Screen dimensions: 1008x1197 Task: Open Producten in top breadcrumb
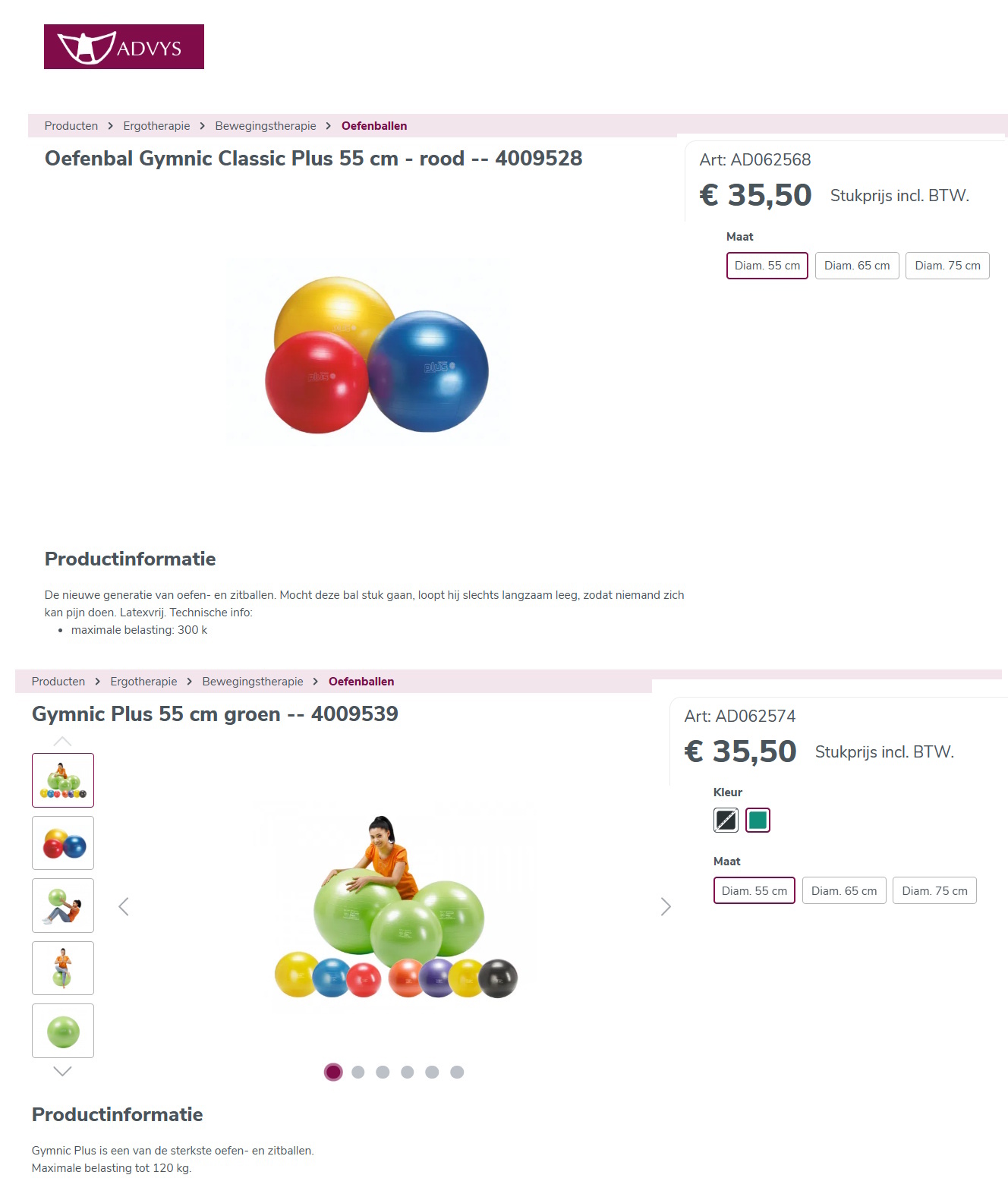pyautogui.click(x=71, y=126)
